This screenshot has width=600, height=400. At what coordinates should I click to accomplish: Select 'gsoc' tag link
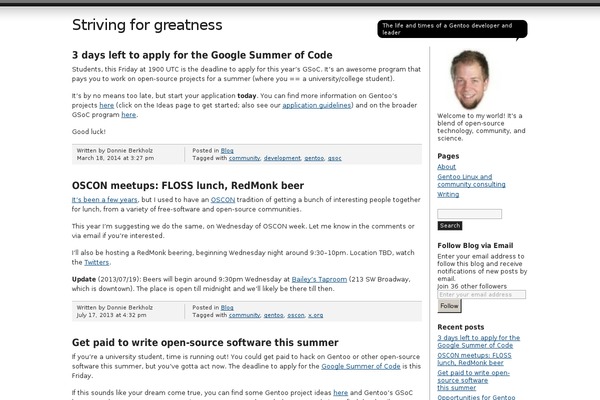pos(334,158)
